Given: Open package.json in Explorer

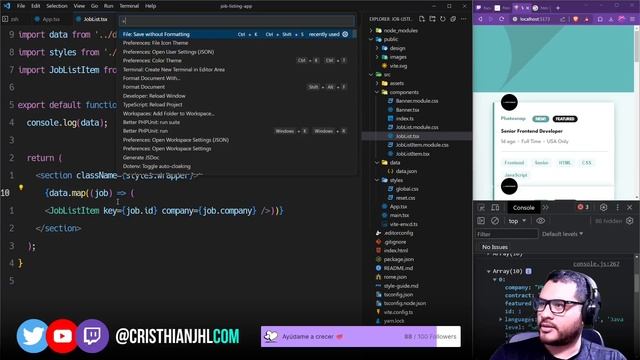Looking at the screenshot, I should point(399,259).
